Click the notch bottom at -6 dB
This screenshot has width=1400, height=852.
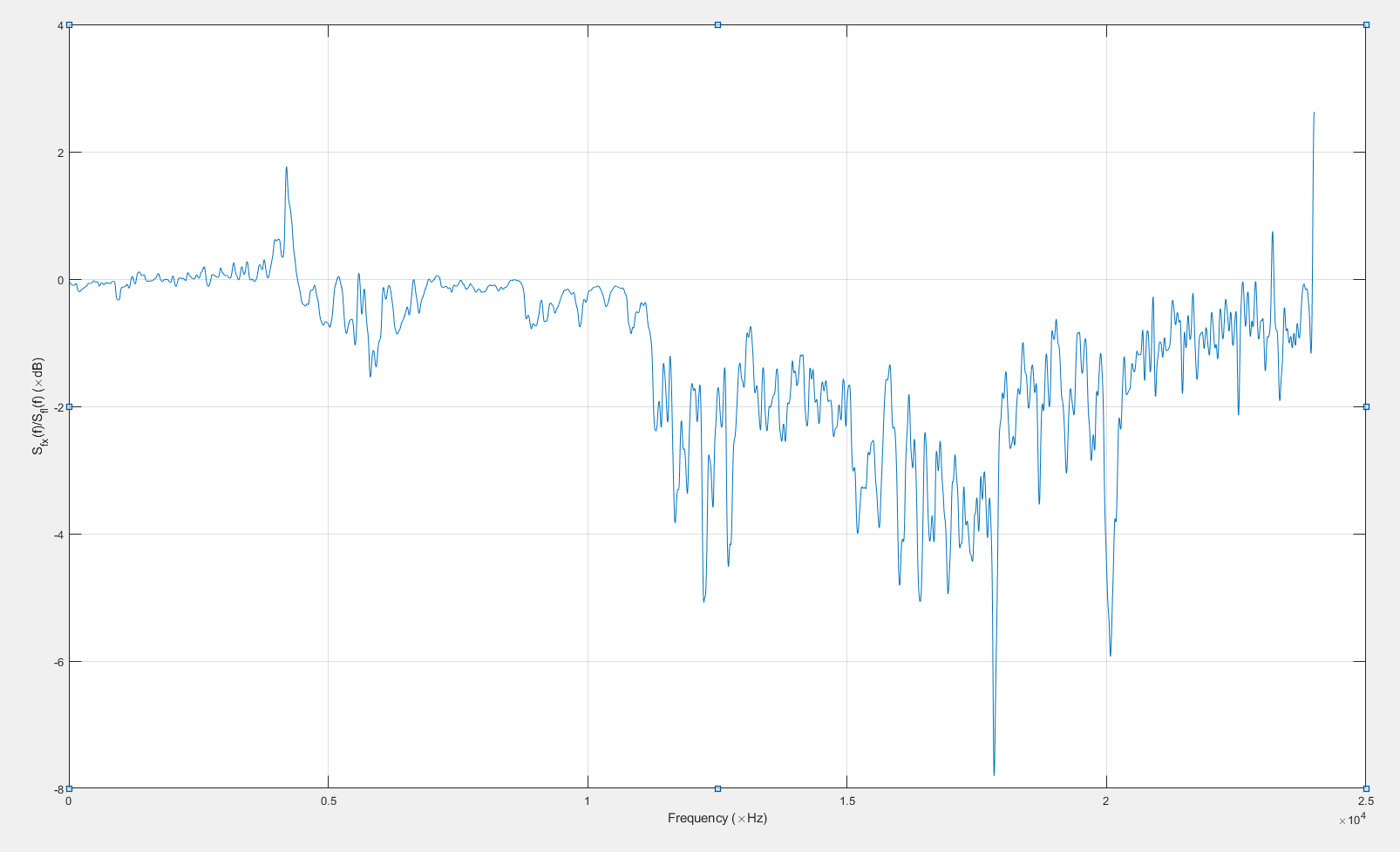[1110, 655]
